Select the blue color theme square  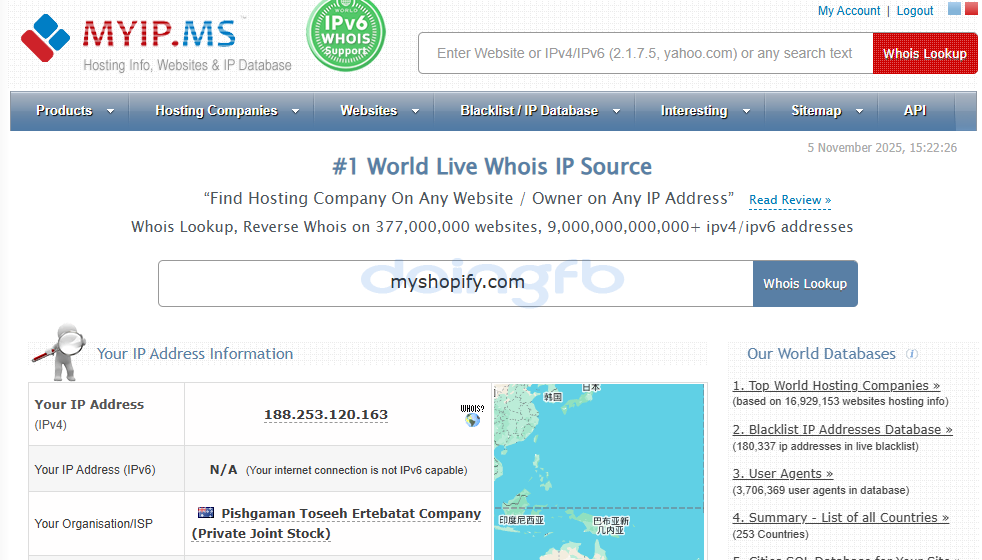(x=954, y=9)
